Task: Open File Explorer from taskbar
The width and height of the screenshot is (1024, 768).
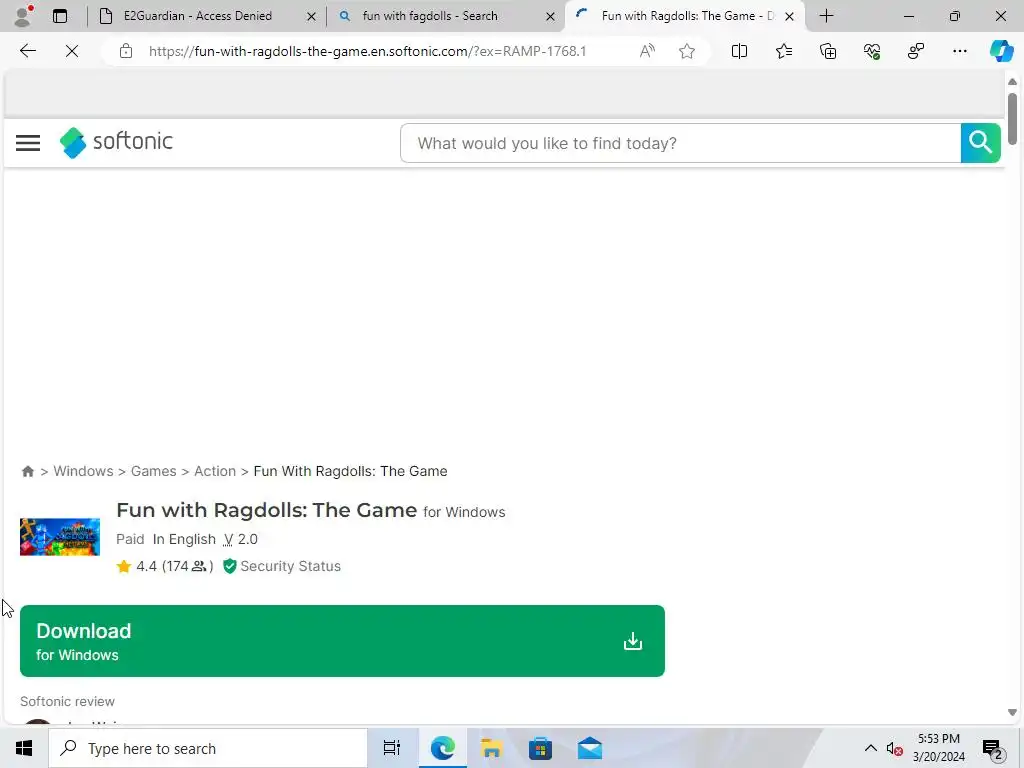Action: tap(491, 748)
